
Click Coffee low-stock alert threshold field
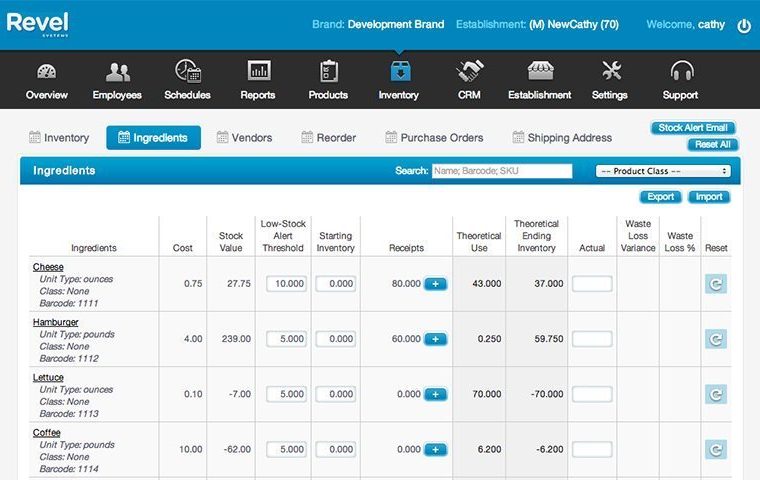(286, 449)
